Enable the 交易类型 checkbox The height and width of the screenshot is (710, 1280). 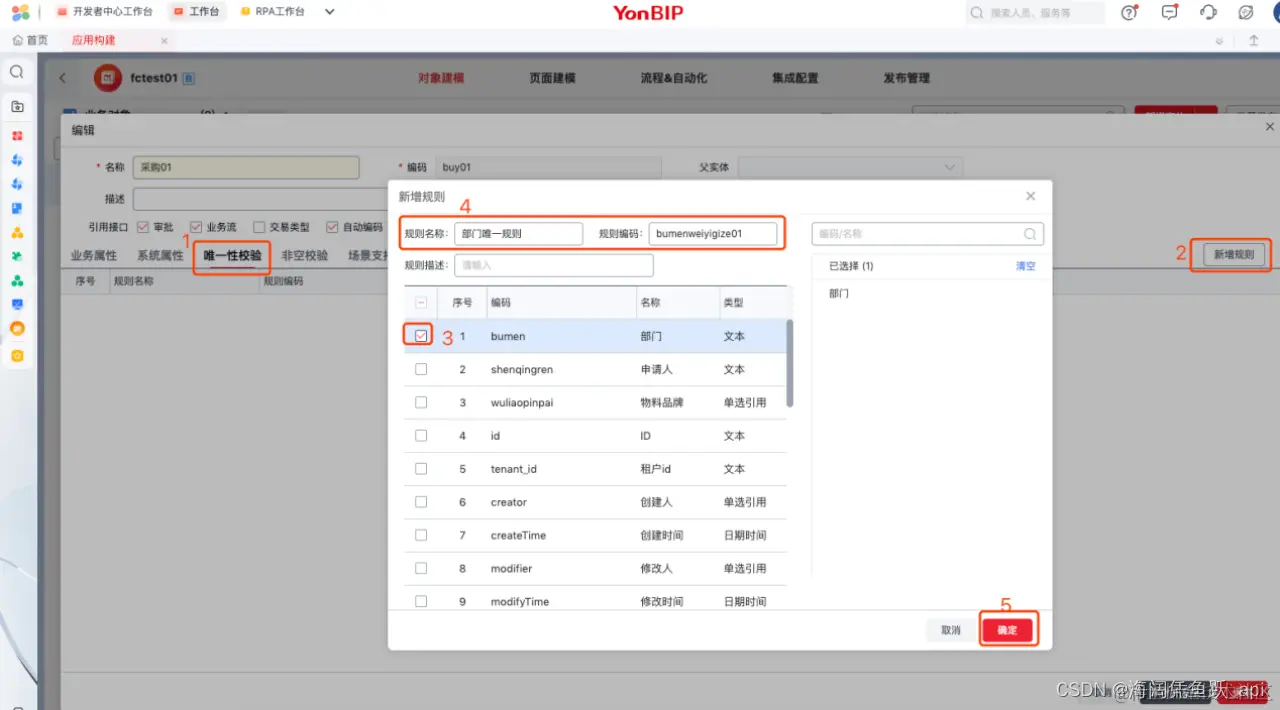click(259, 227)
